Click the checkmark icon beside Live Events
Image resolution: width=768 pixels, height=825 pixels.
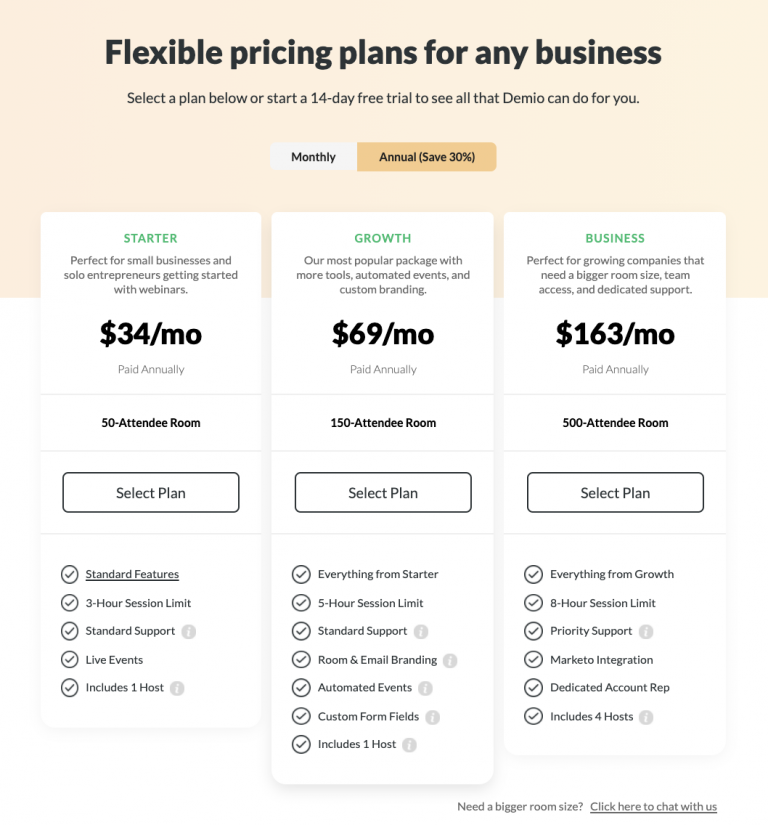click(x=69, y=659)
